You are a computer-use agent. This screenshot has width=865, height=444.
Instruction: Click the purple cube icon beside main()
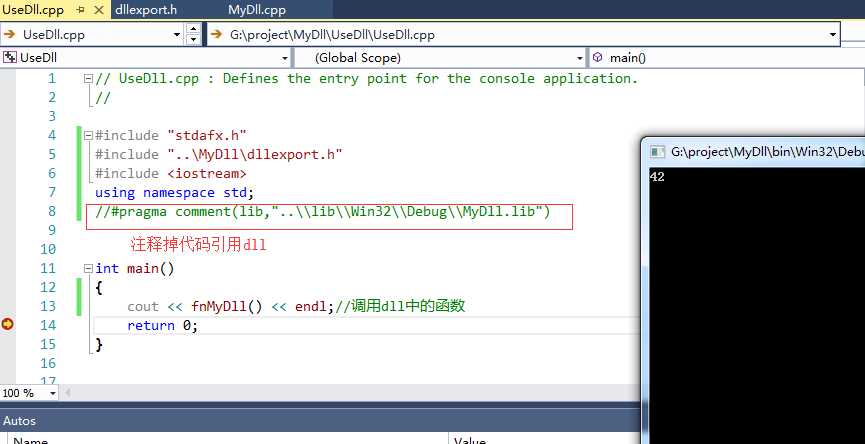pyautogui.click(x=597, y=57)
